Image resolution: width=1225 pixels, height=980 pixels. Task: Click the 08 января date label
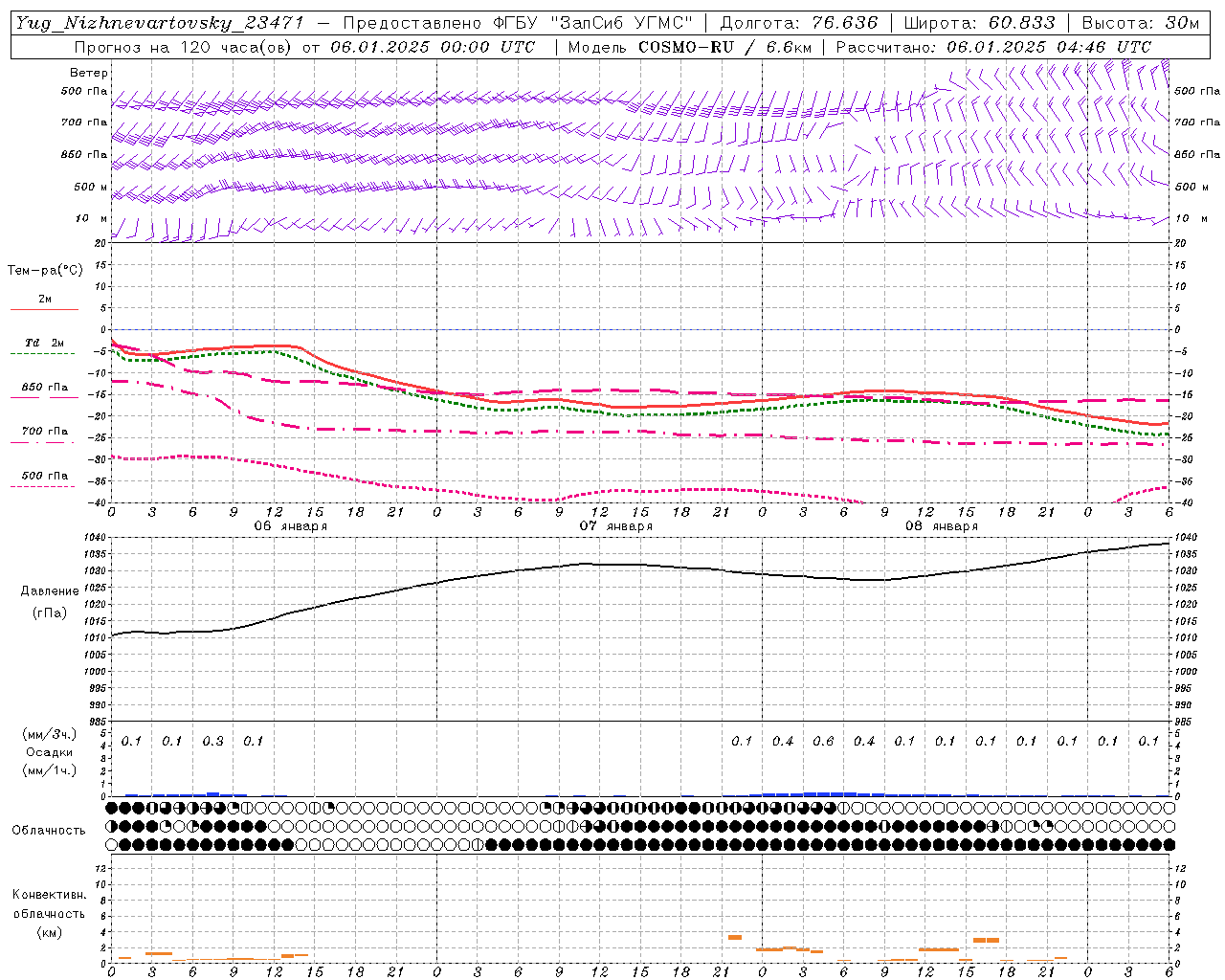(x=942, y=526)
